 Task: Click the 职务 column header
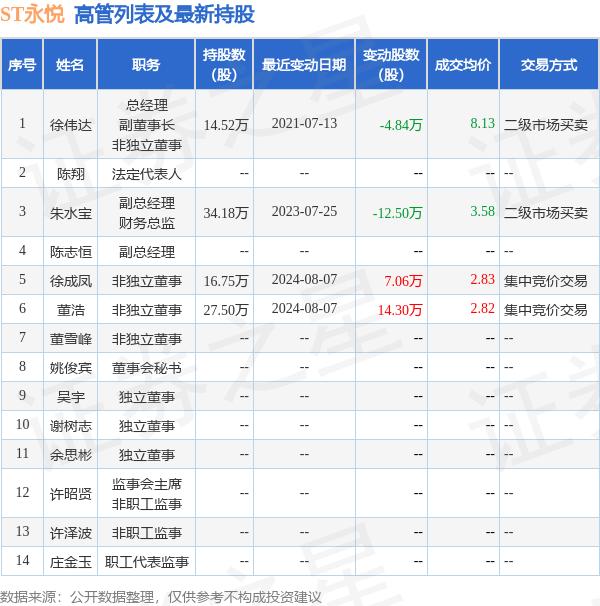click(x=146, y=65)
